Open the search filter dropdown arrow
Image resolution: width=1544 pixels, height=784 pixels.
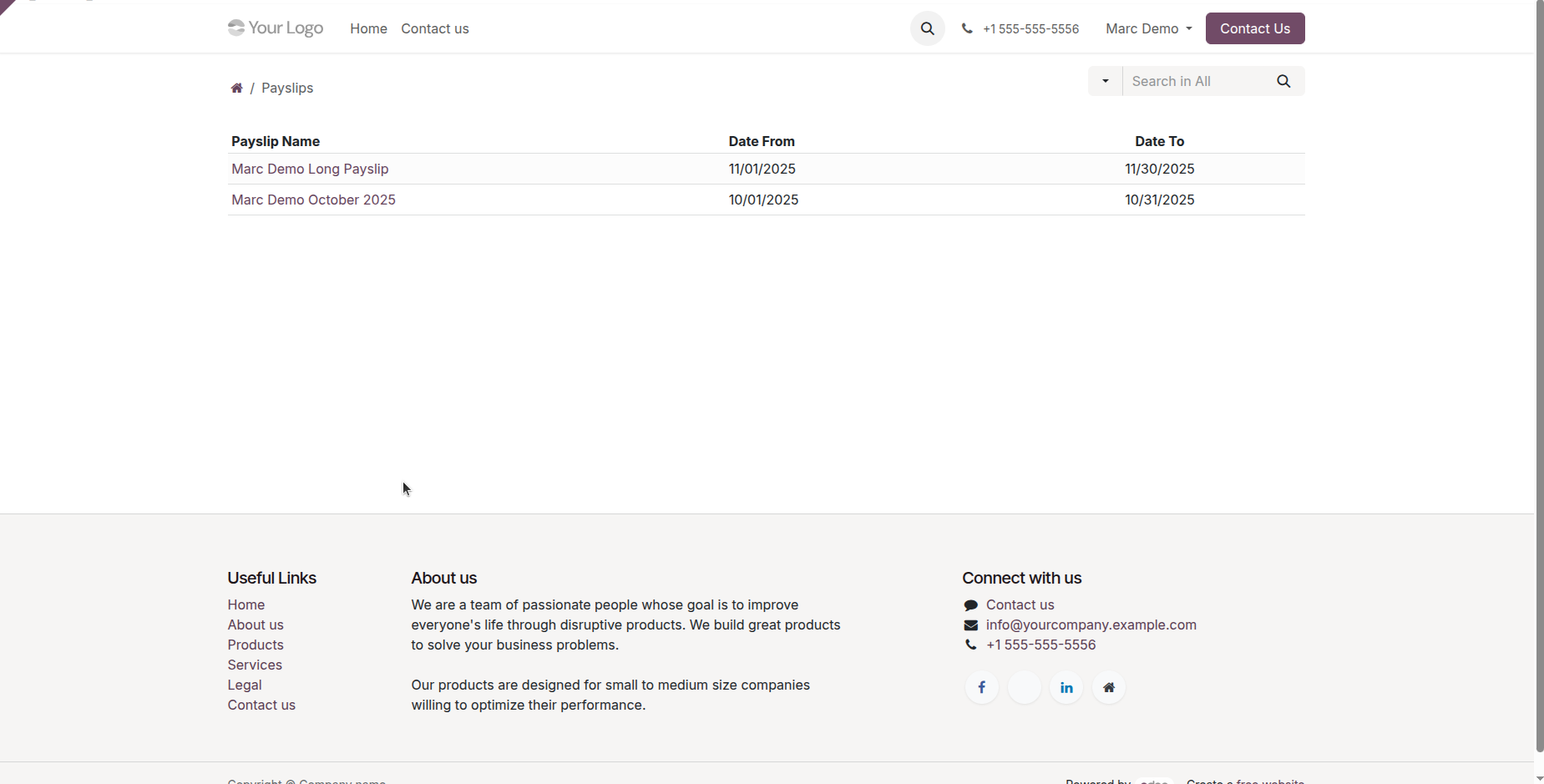tap(1105, 81)
